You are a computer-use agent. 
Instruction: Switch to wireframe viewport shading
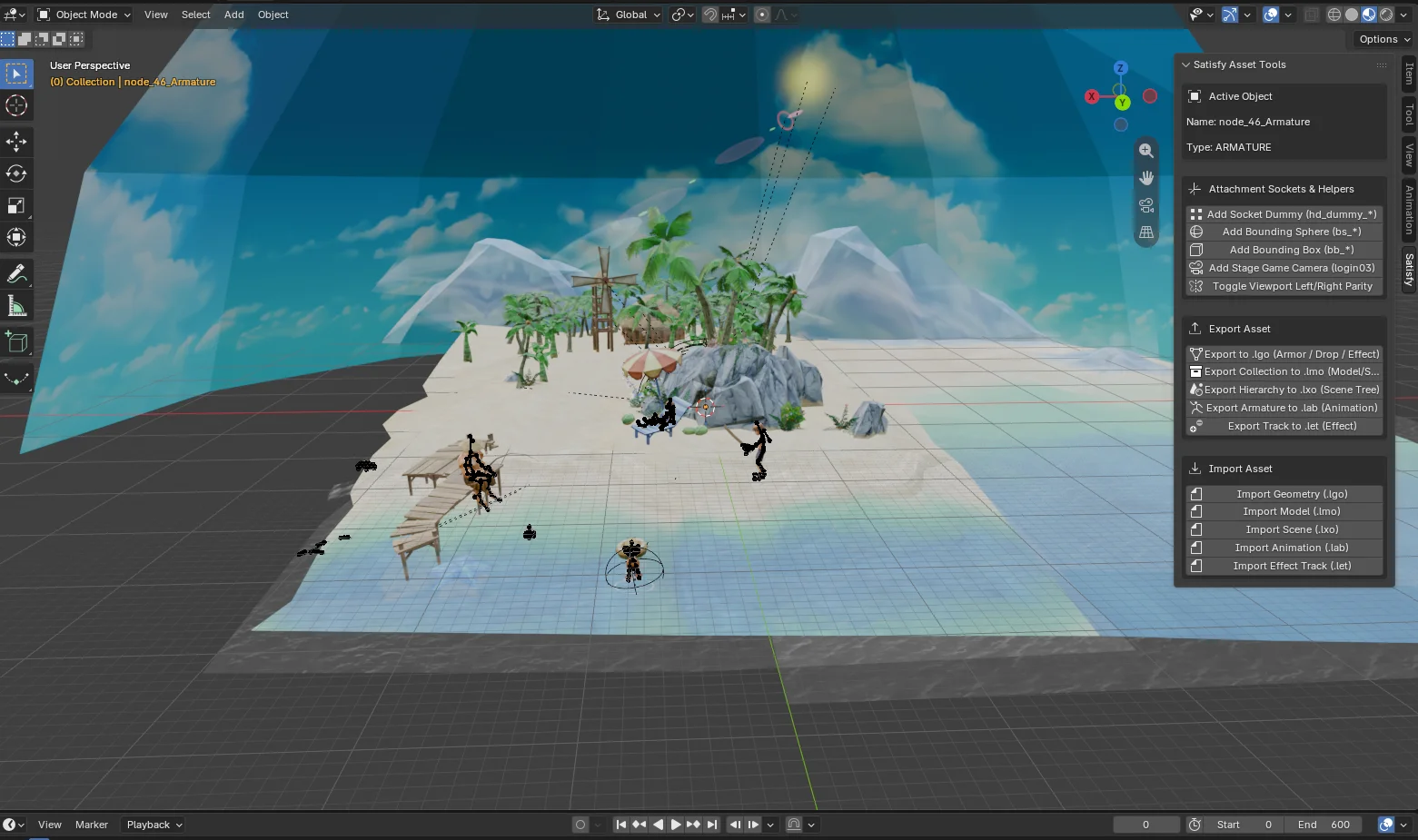(x=1334, y=15)
